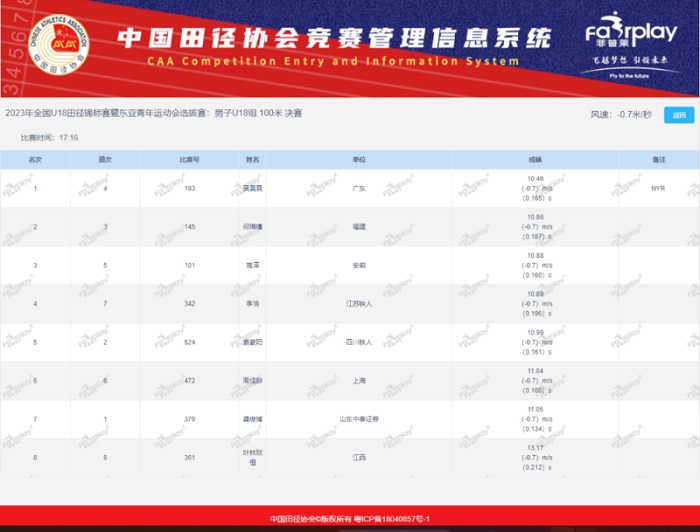Viewport: 700px width, 532px height.
Task: Click the blue return button beside wind speed
Action: pos(677,115)
